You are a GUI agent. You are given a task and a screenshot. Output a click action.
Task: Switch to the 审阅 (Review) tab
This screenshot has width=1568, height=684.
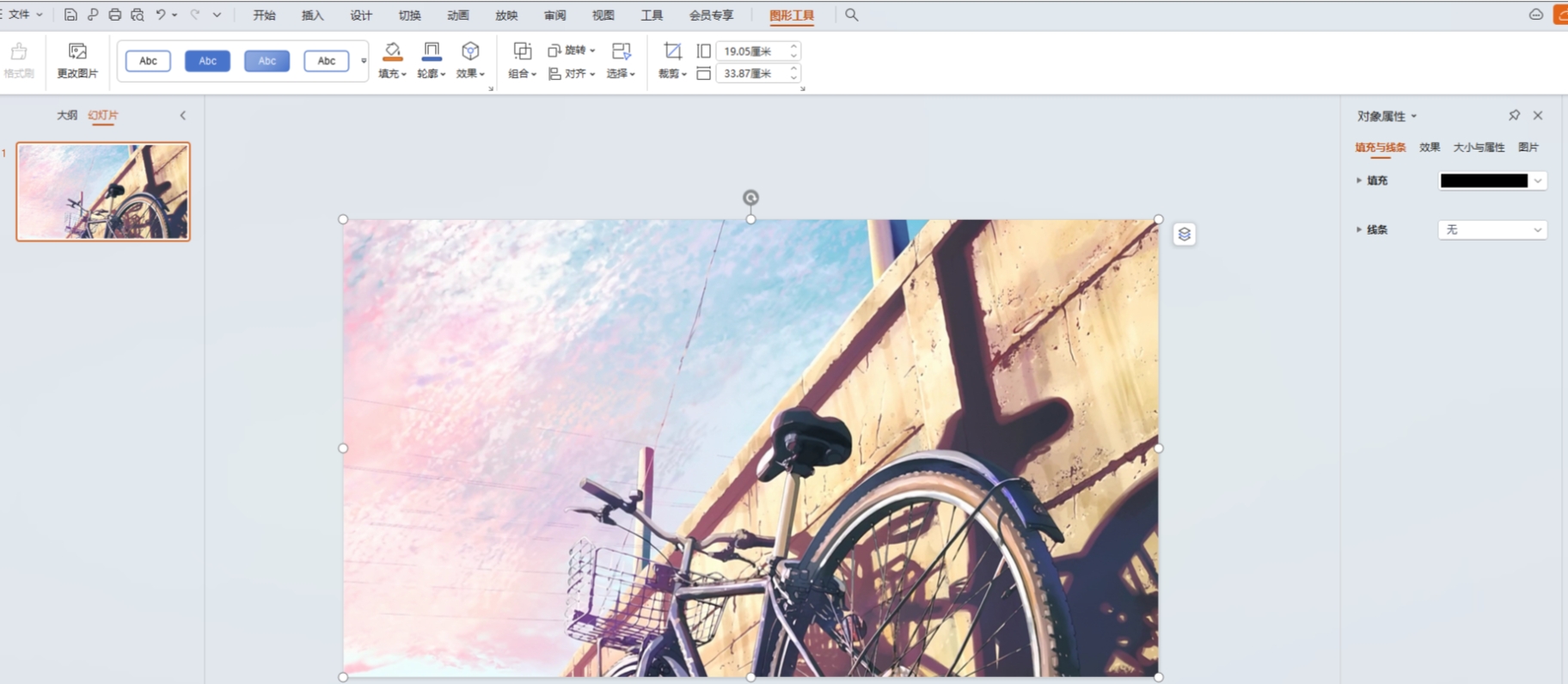(554, 15)
